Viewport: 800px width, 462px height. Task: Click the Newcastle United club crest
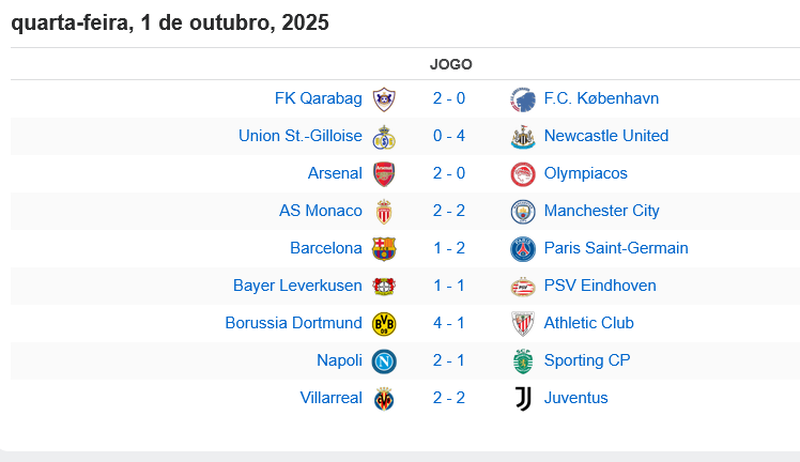tap(522, 136)
